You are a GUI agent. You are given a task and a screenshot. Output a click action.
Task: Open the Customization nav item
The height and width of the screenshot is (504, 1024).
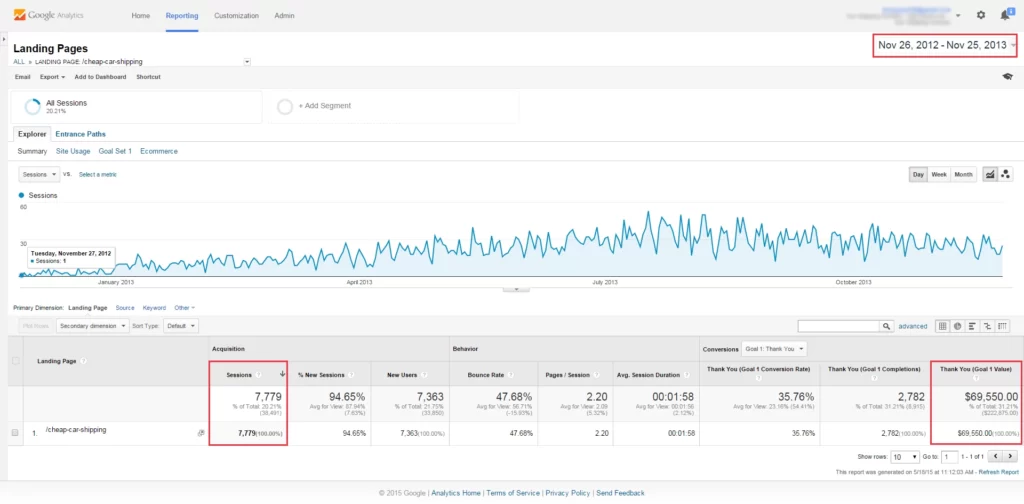236,15
